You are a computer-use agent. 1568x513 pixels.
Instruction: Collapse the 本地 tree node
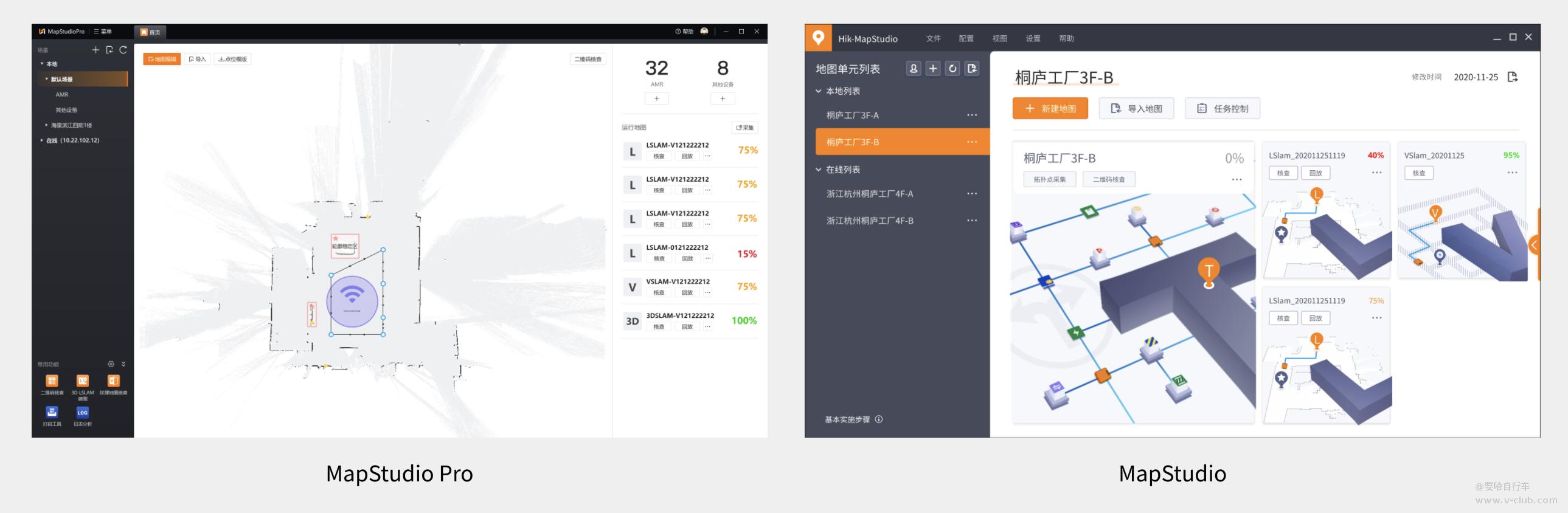pyautogui.click(x=42, y=63)
